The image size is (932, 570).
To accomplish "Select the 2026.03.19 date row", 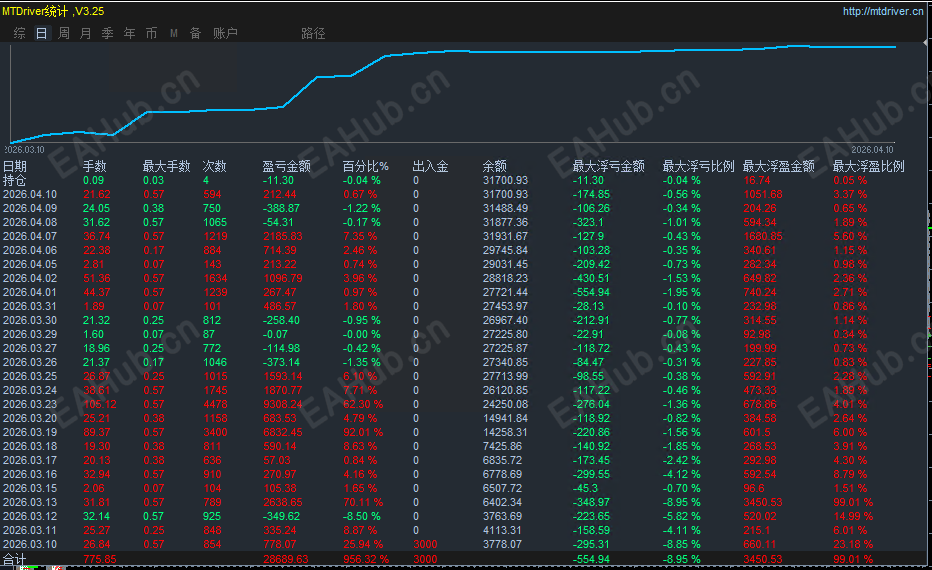I will pyautogui.click(x=30, y=432).
